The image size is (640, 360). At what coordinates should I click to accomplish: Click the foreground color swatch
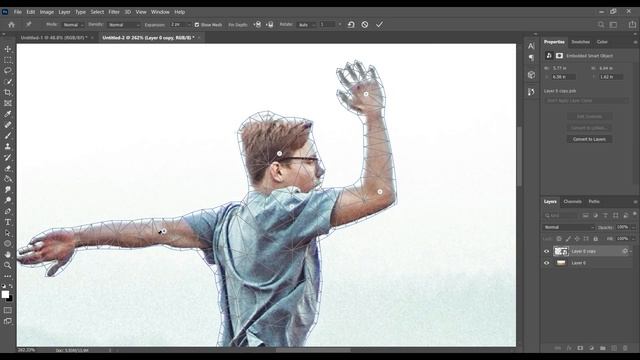pos(5,295)
